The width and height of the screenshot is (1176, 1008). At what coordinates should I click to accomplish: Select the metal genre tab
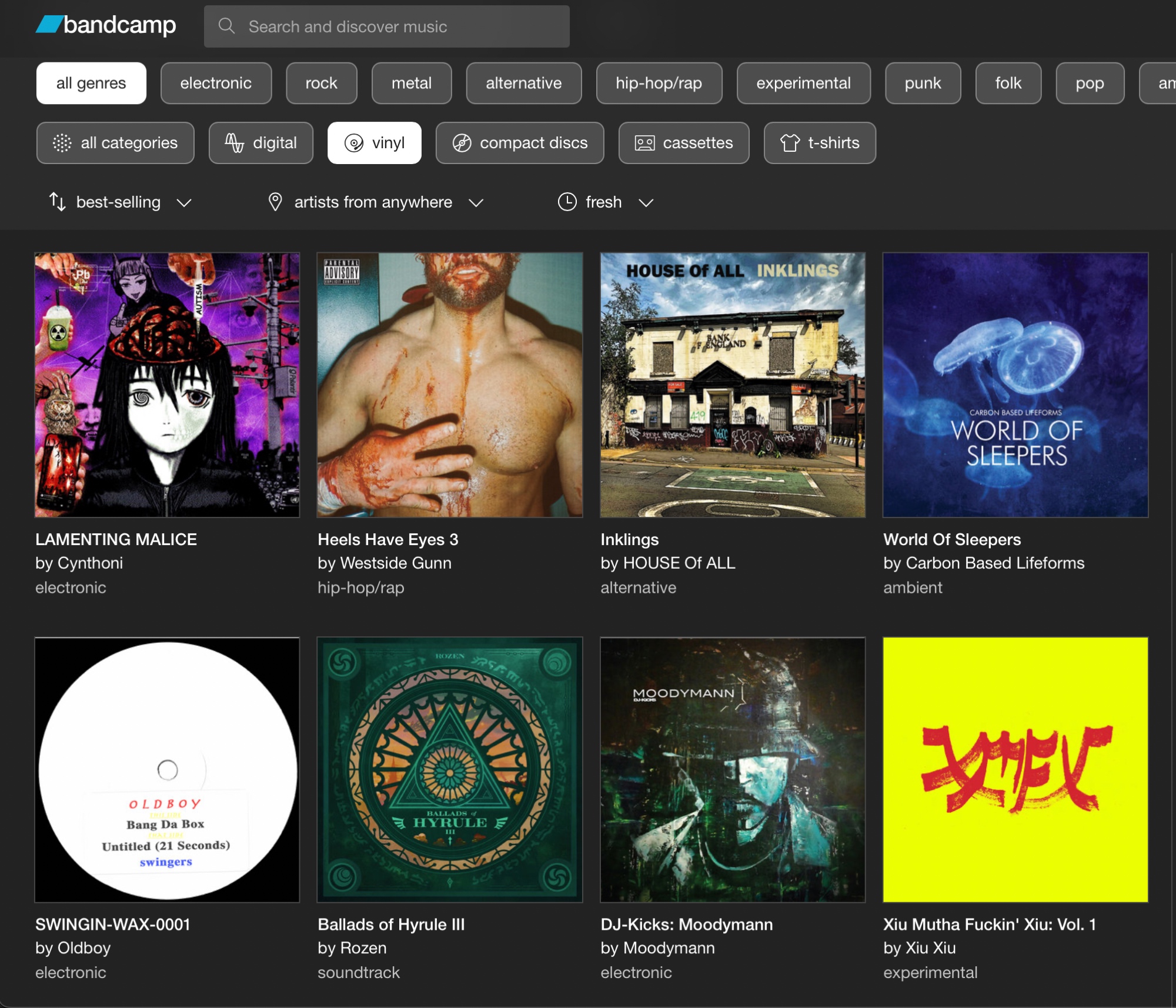pos(411,84)
